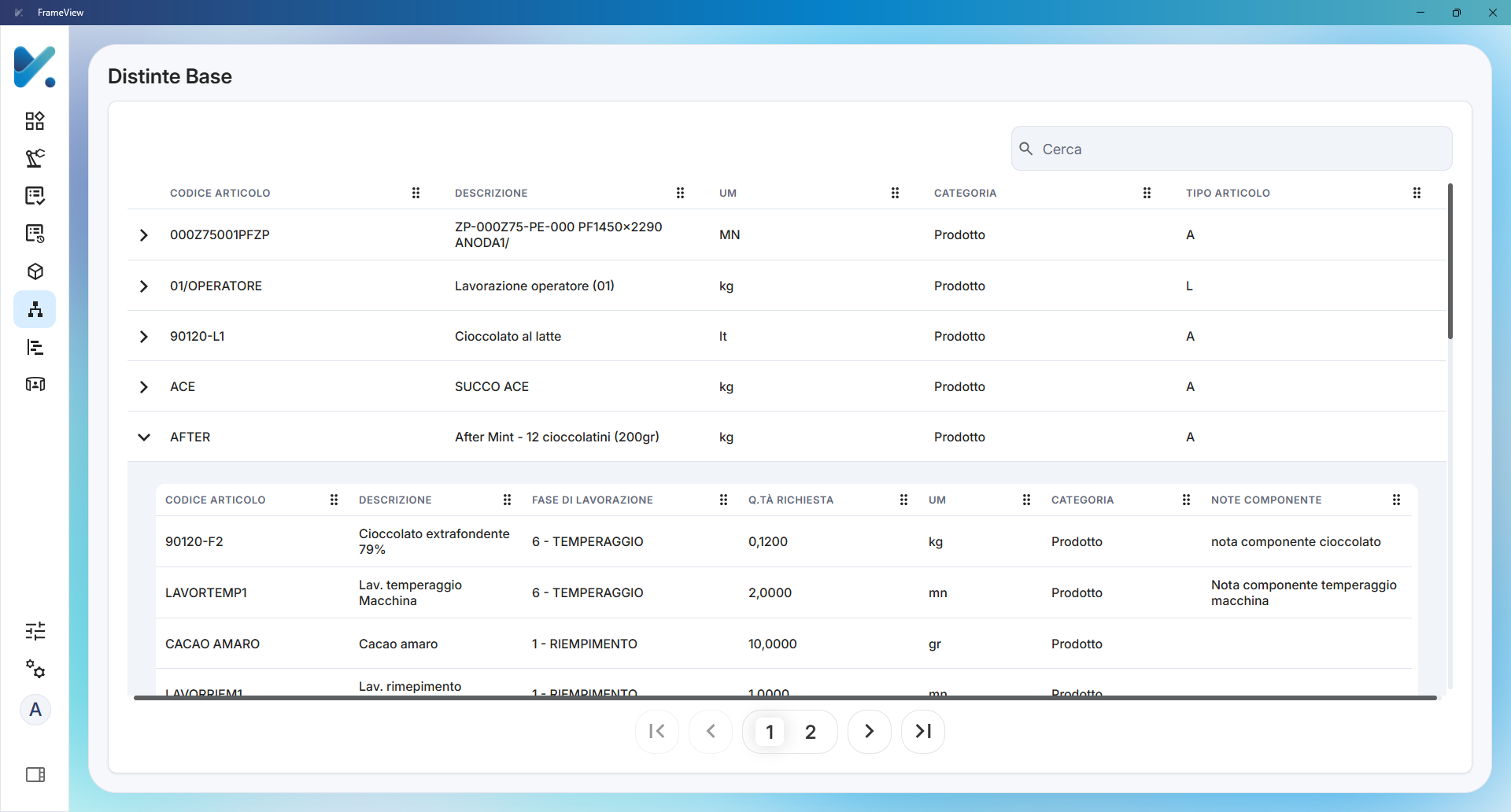Image resolution: width=1511 pixels, height=812 pixels.
Task: Expand the 01/OPERATORE row
Action: (143, 286)
